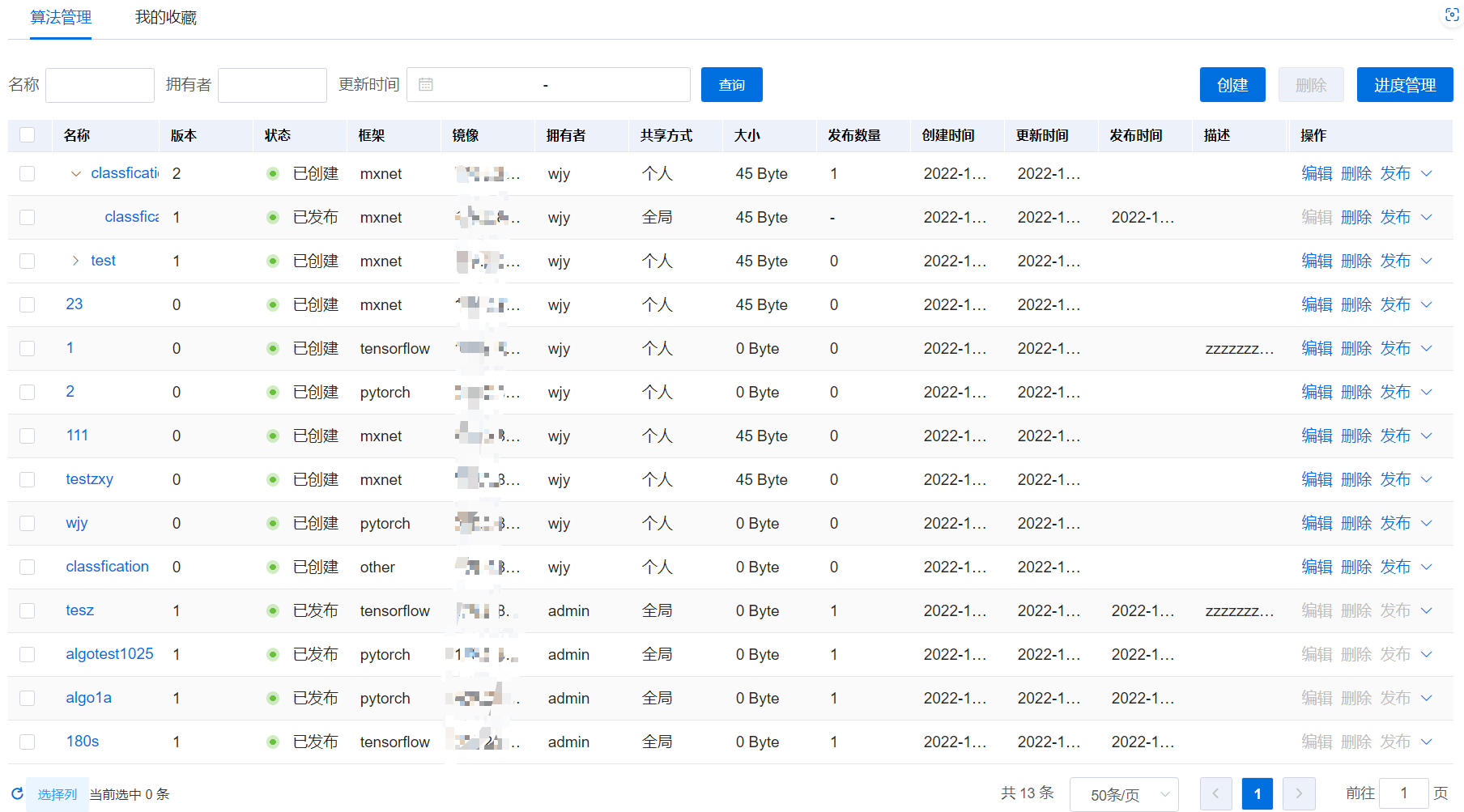This screenshot has width=1464, height=812.
Task: Open the 50条/页 page size dropdown
Action: pyautogui.click(x=1123, y=795)
